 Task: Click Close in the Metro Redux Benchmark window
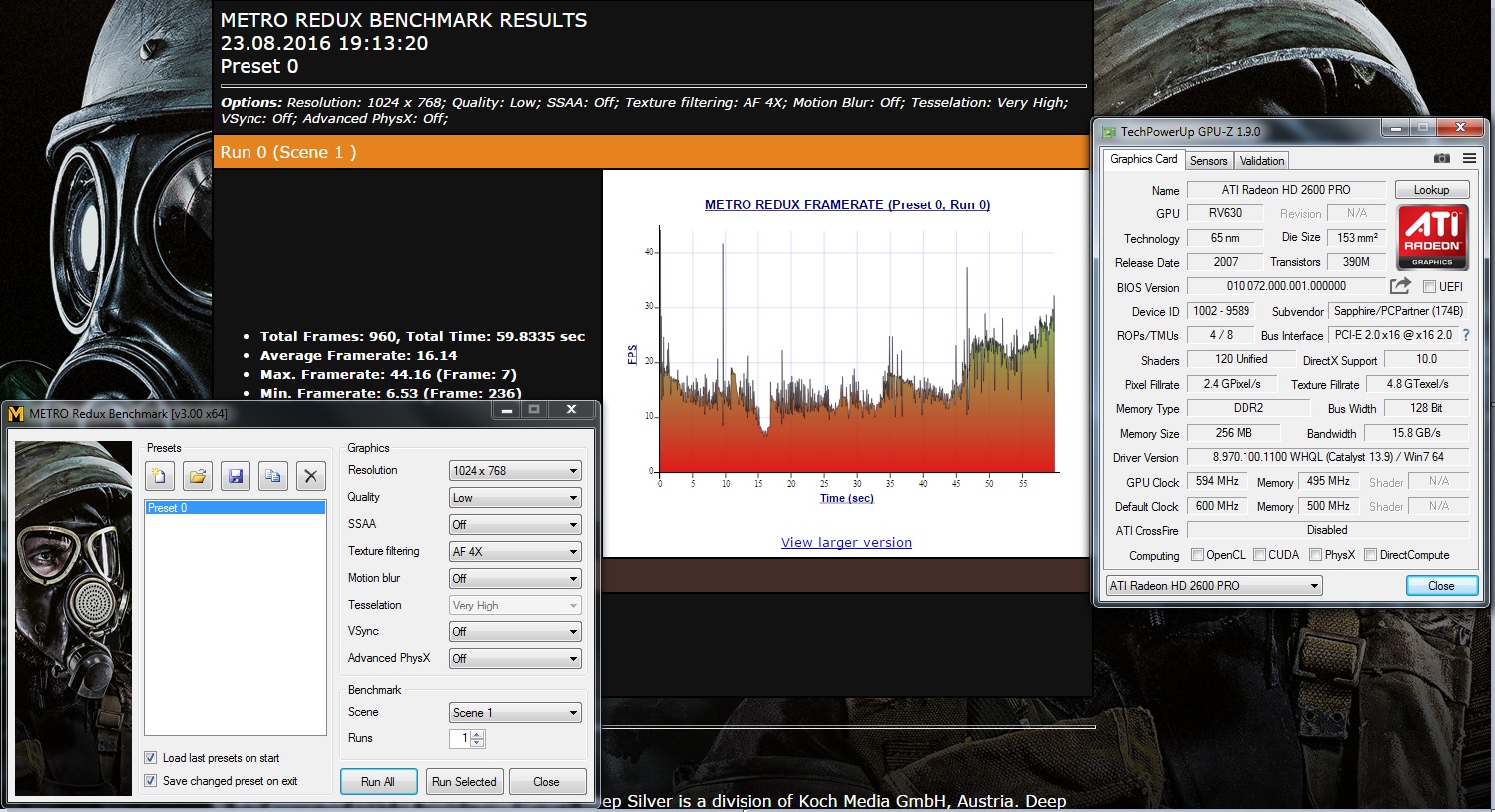(x=546, y=782)
